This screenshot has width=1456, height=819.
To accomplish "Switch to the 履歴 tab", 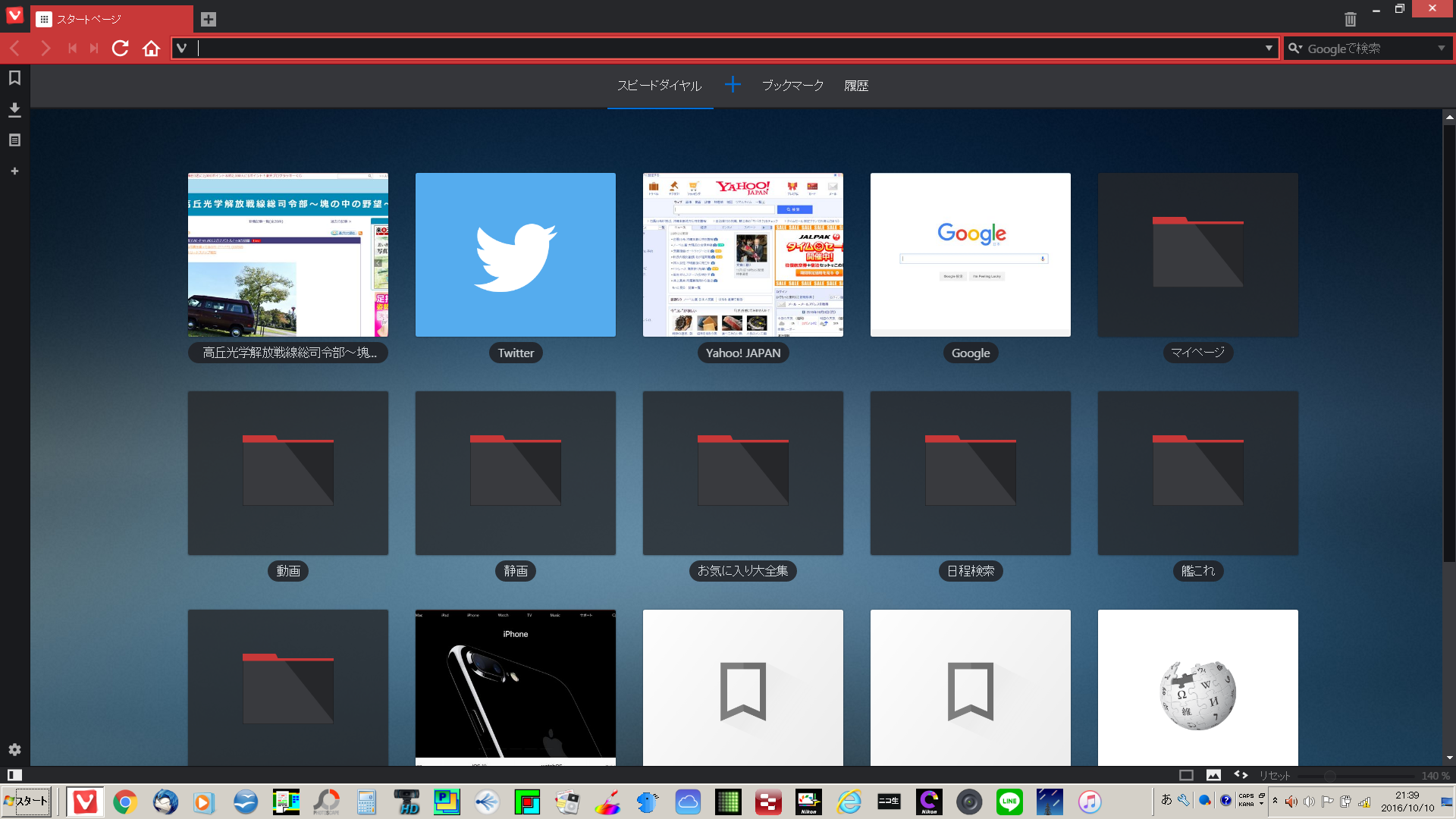I will (x=856, y=86).
